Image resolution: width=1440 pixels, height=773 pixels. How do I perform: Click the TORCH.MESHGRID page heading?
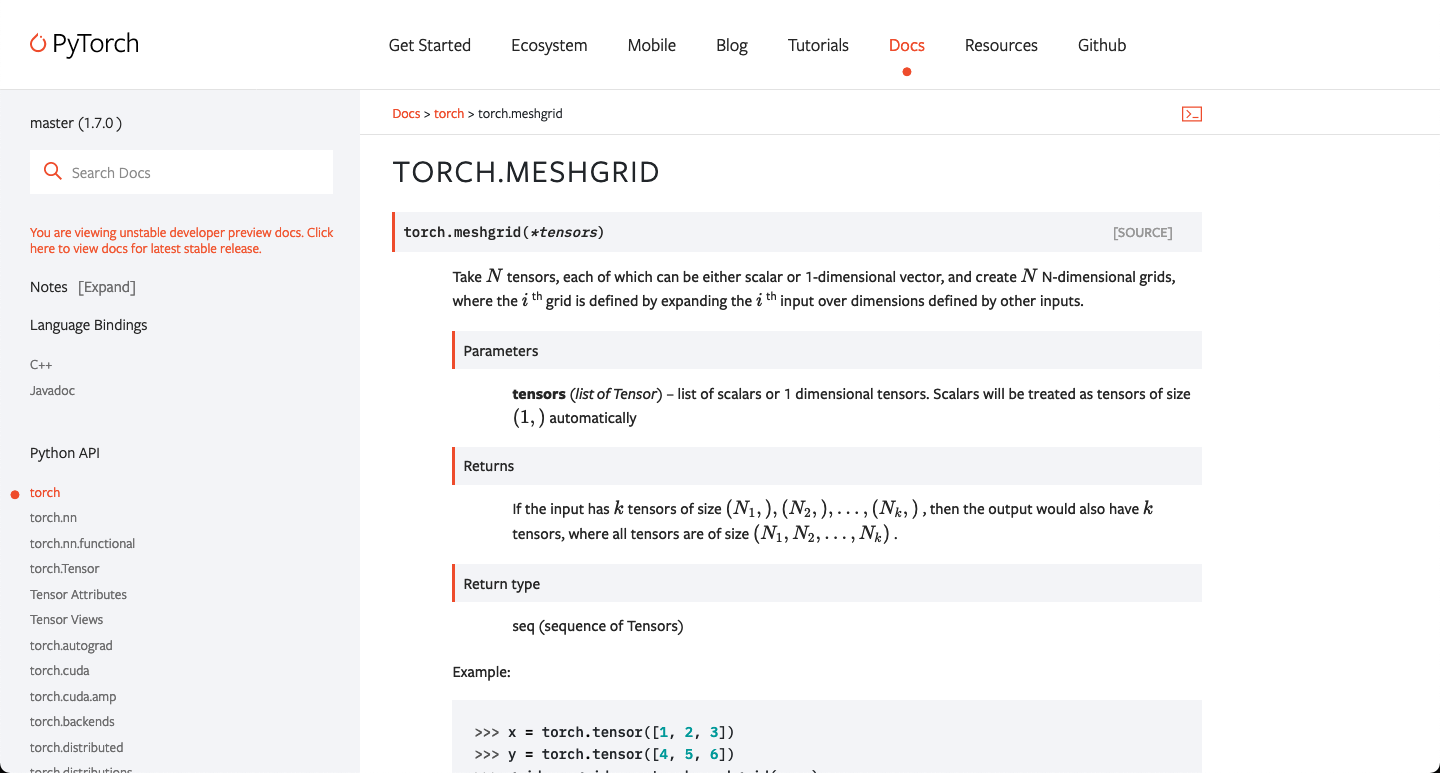pos(526,172)
